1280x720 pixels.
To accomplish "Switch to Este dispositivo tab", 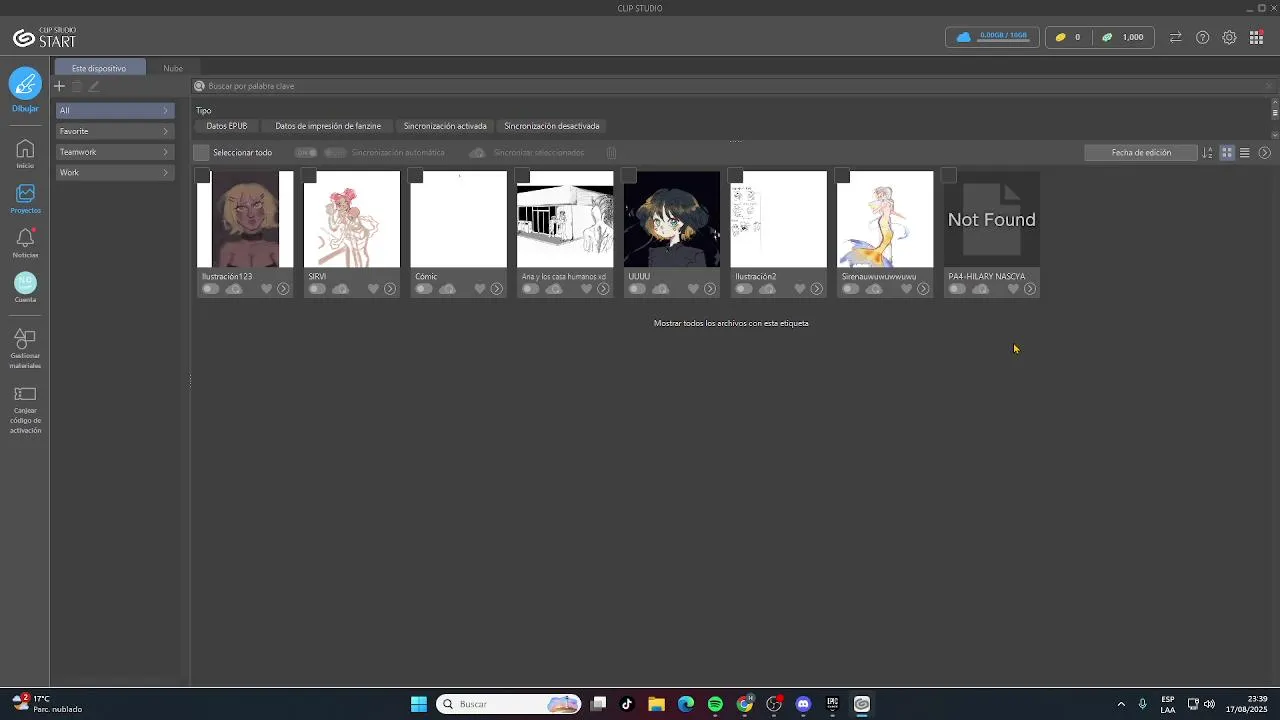I will pos(99,68).
